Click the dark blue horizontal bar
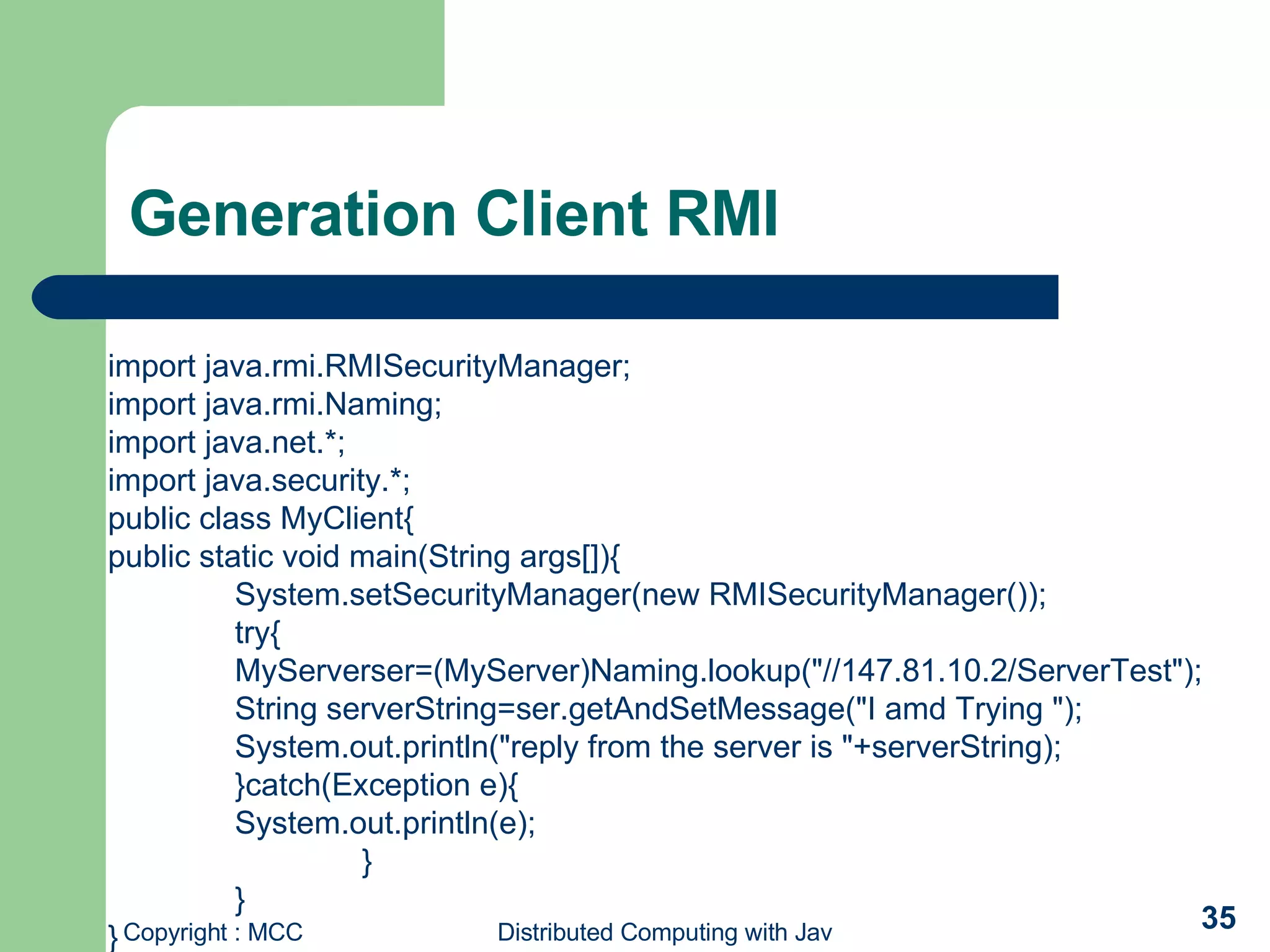The width and height of the screenshot is (1270, 952). tap(544, 297)
